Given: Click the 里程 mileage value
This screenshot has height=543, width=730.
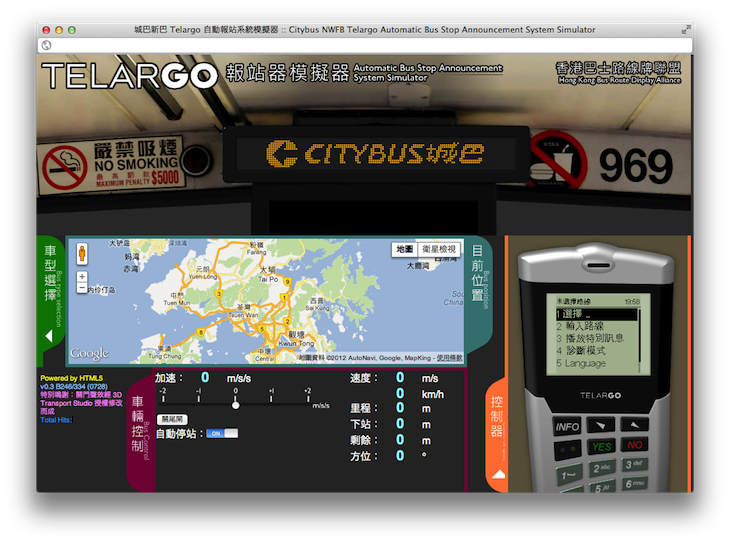Looking at the screenshot, I should 400,408.
